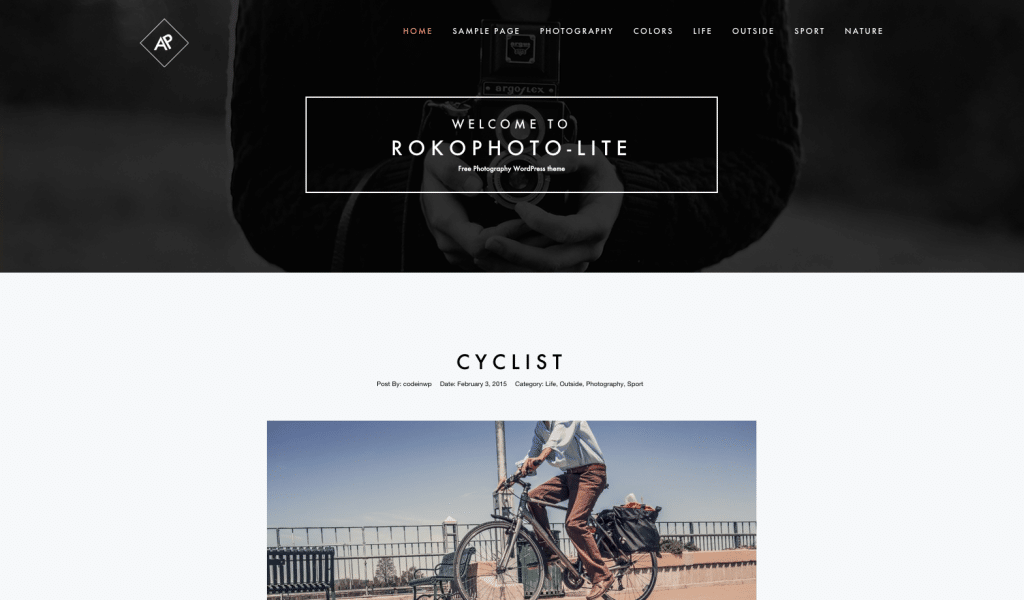Click the Rokophoto-Lite site title

510,148
